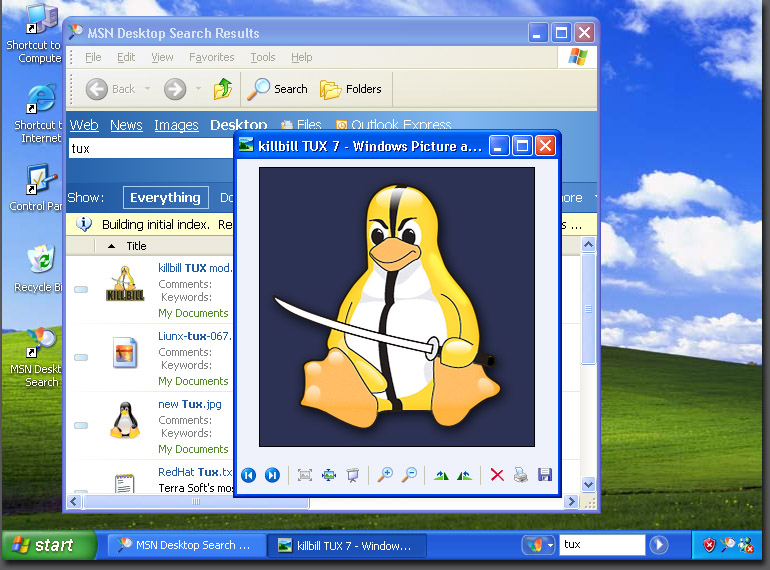Open the Tools menu
This screenshot has width=770, height=570.
[x=263, y=57]
